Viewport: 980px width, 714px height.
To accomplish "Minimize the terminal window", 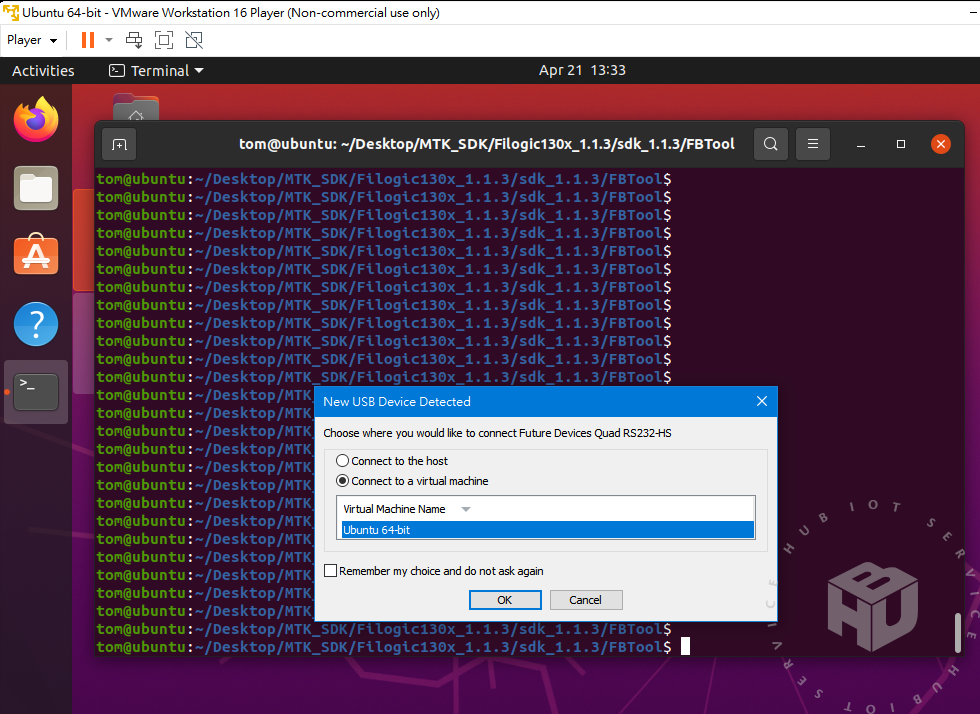I will [x=861, y=144].
